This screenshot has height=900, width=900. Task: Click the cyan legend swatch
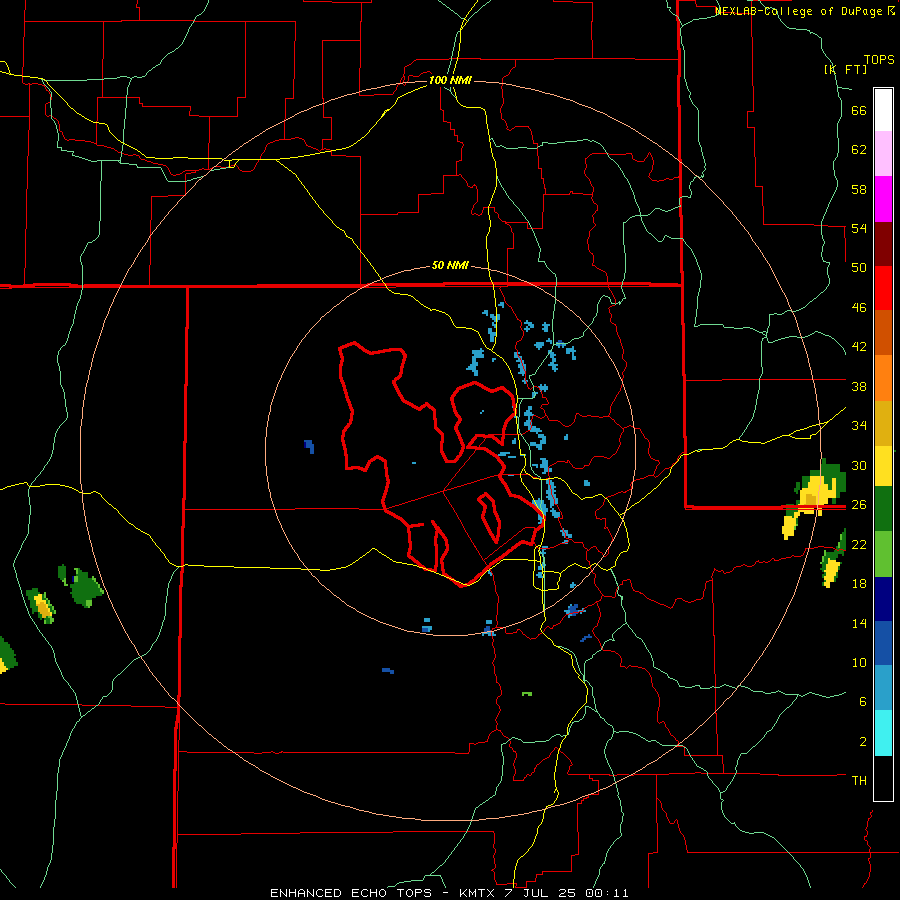pos(883,733)
